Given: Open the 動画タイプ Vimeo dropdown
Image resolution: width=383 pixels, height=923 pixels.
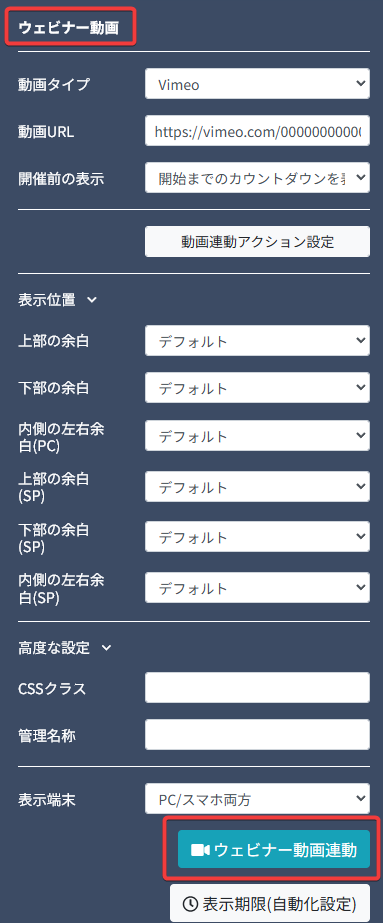Looking at the screenshot, I should click(x=257, y=84).
